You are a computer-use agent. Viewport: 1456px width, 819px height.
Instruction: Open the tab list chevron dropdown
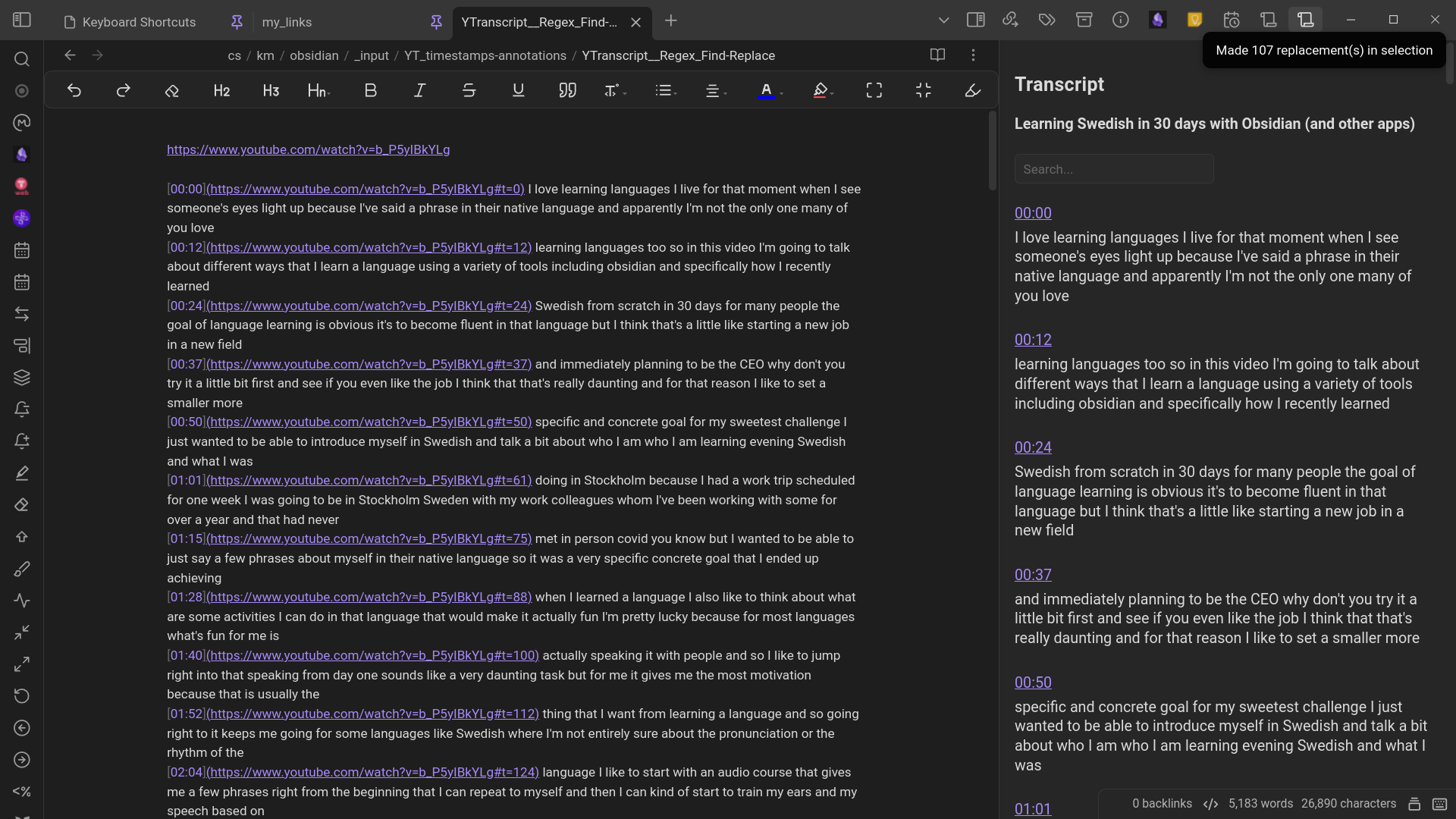pyautogui.click(x=943, y=20)
